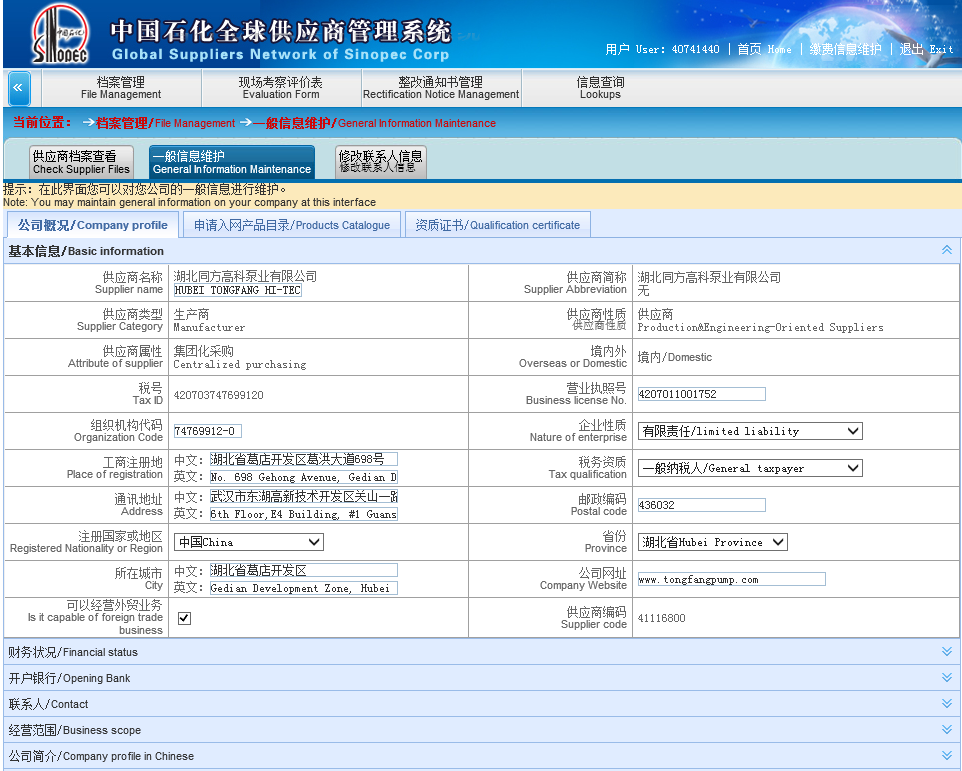Expand the Contact section
The image size is (962, 771).
(946, 704)
